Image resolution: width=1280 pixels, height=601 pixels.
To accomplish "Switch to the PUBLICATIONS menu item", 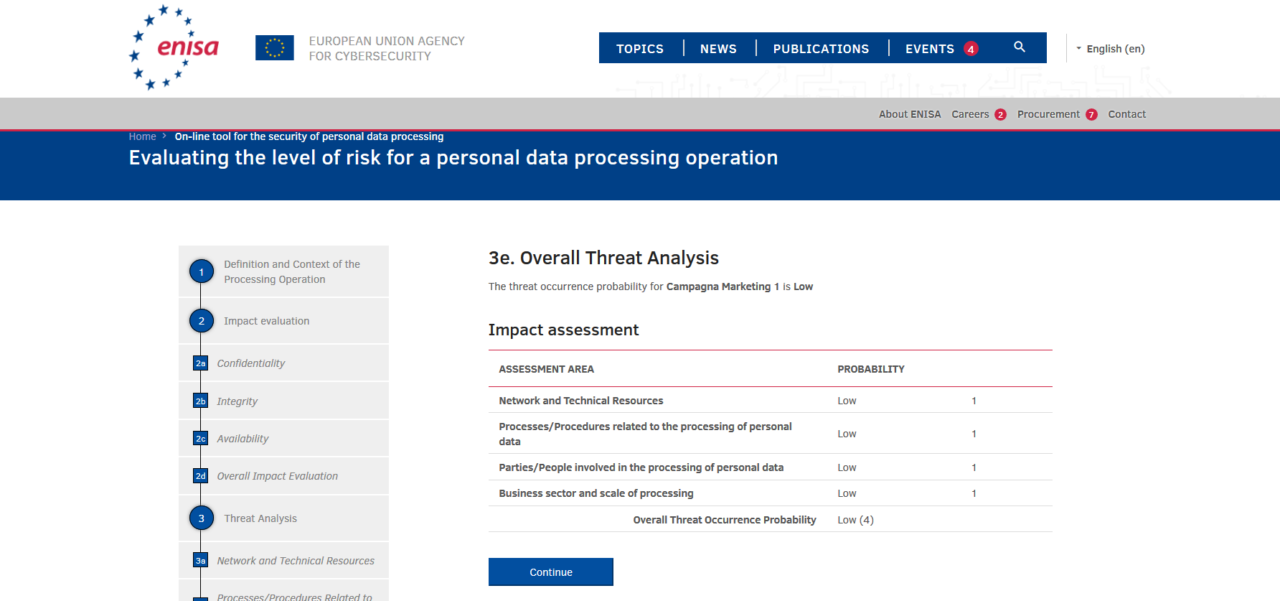I will click(820, 48).
